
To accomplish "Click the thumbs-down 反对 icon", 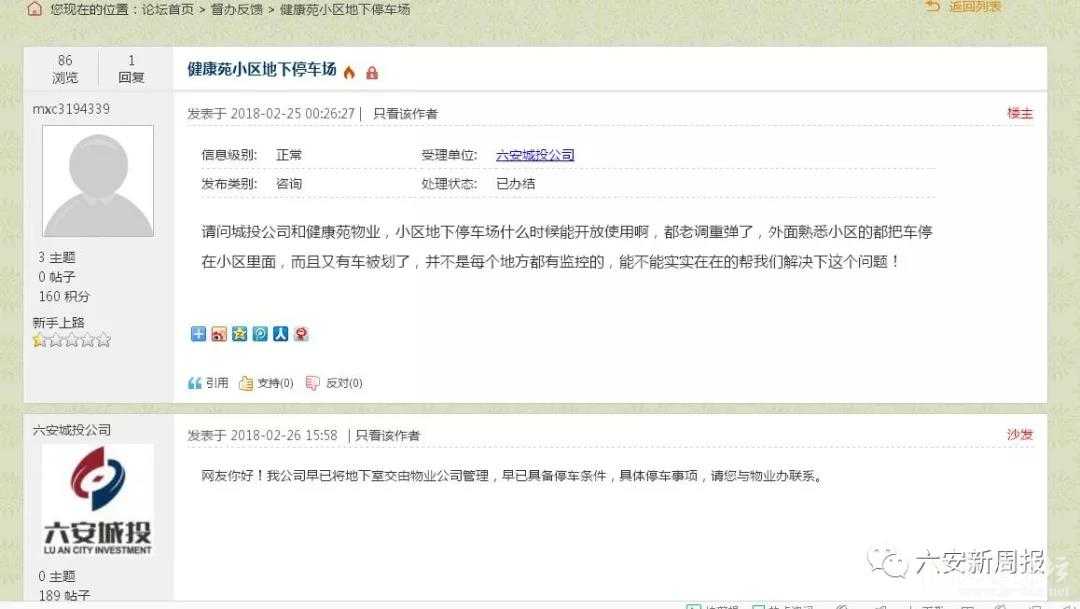I will tap(313, 383).
